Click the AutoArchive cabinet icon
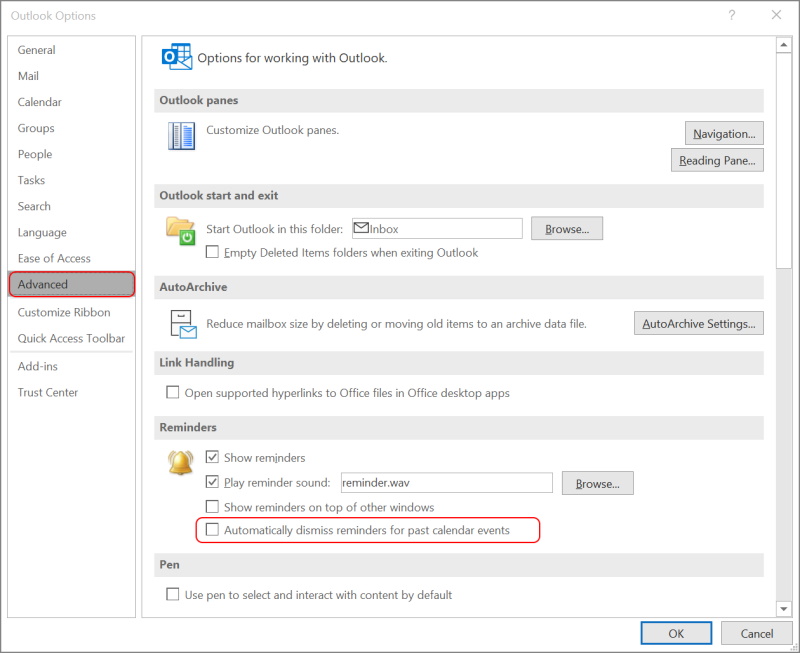800x653 pixels. point(181,324)
